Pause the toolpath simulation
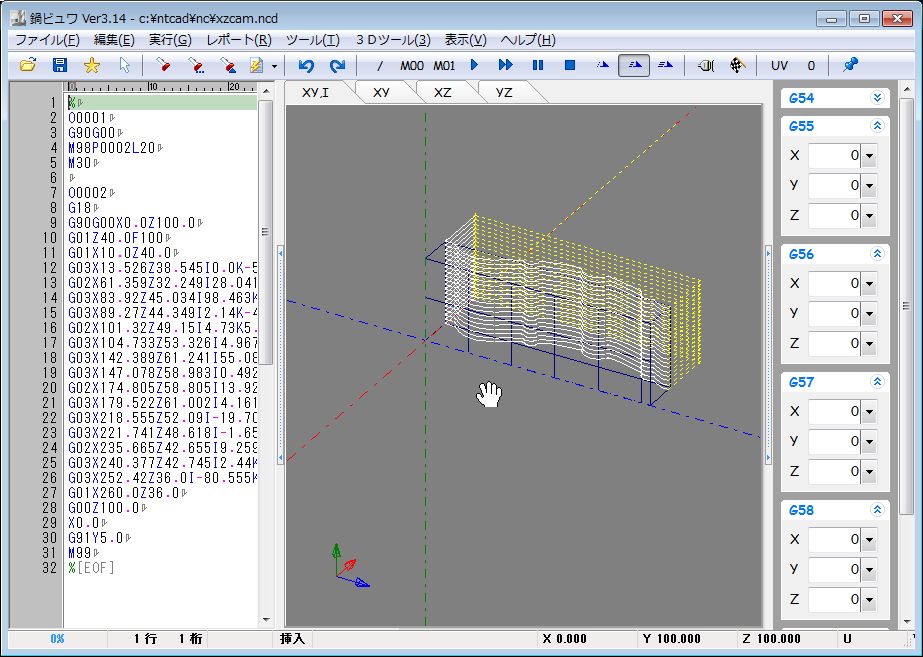The image size is (923, 657). pyautogui.click(x=538, y=65)
